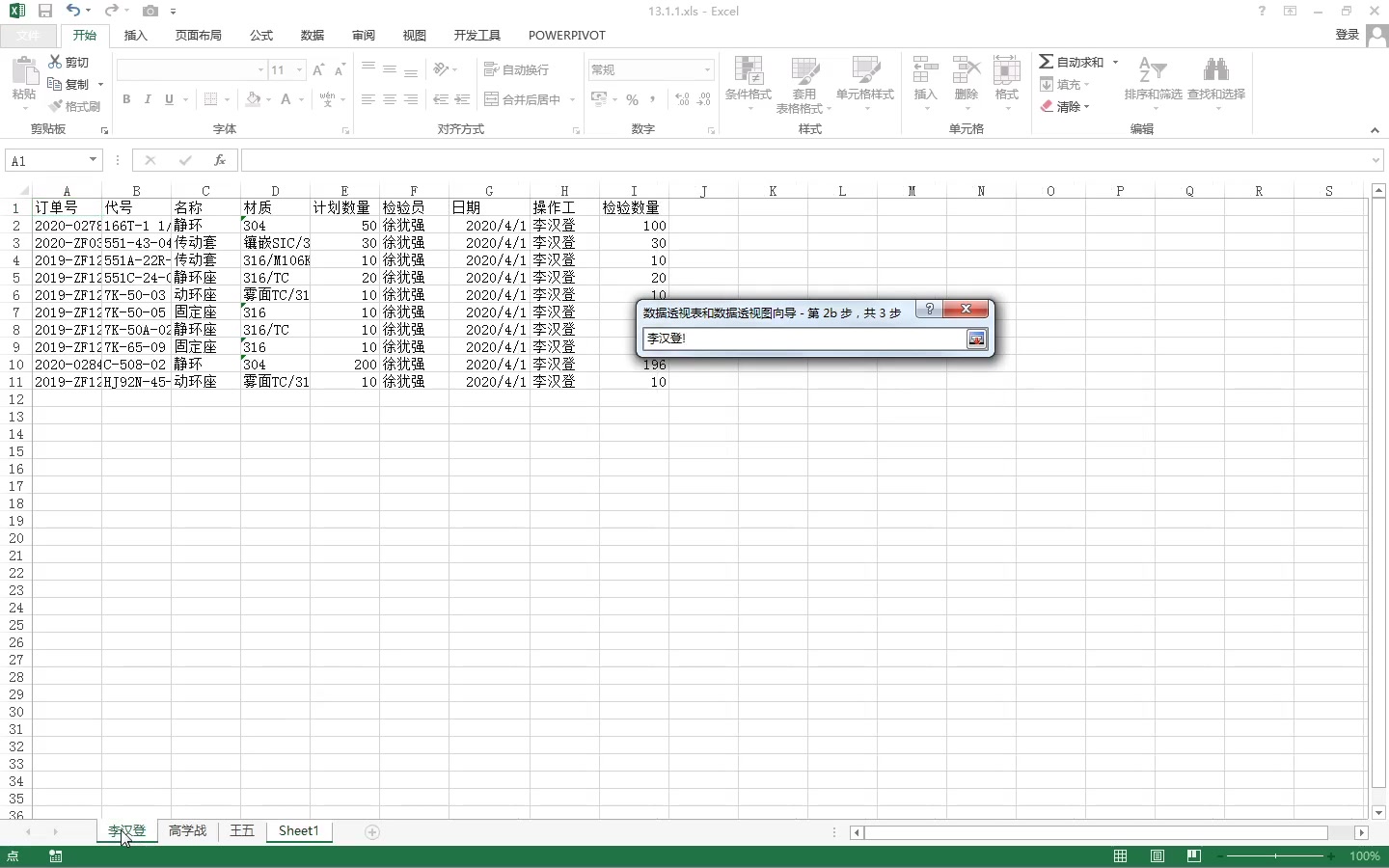The width and height of the screenshot is (1389, 868).
Task: Expand the Name Box dropdown arrow
Action: pos(93,160)
